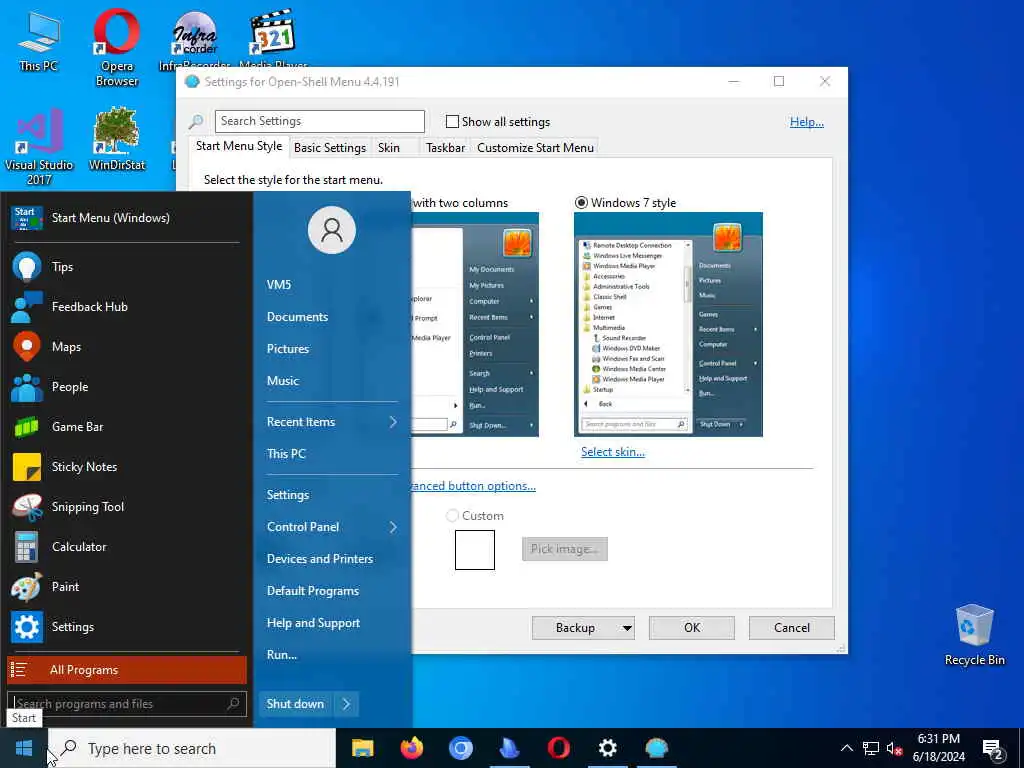The height and width of the screenshot is (768, 1024).
Task: Launch Feedback Hub from start menu
Action: point(124,306)
